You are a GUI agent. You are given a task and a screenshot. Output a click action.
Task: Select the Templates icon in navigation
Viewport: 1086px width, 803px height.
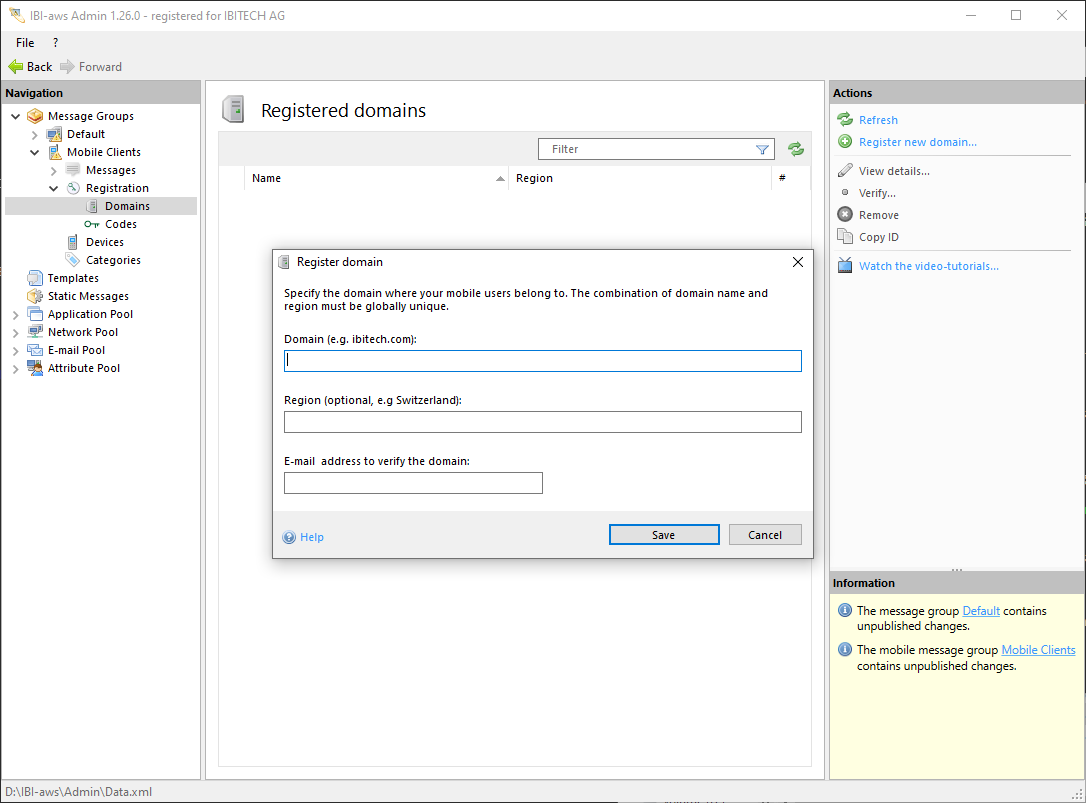click(x=35, y=278)
